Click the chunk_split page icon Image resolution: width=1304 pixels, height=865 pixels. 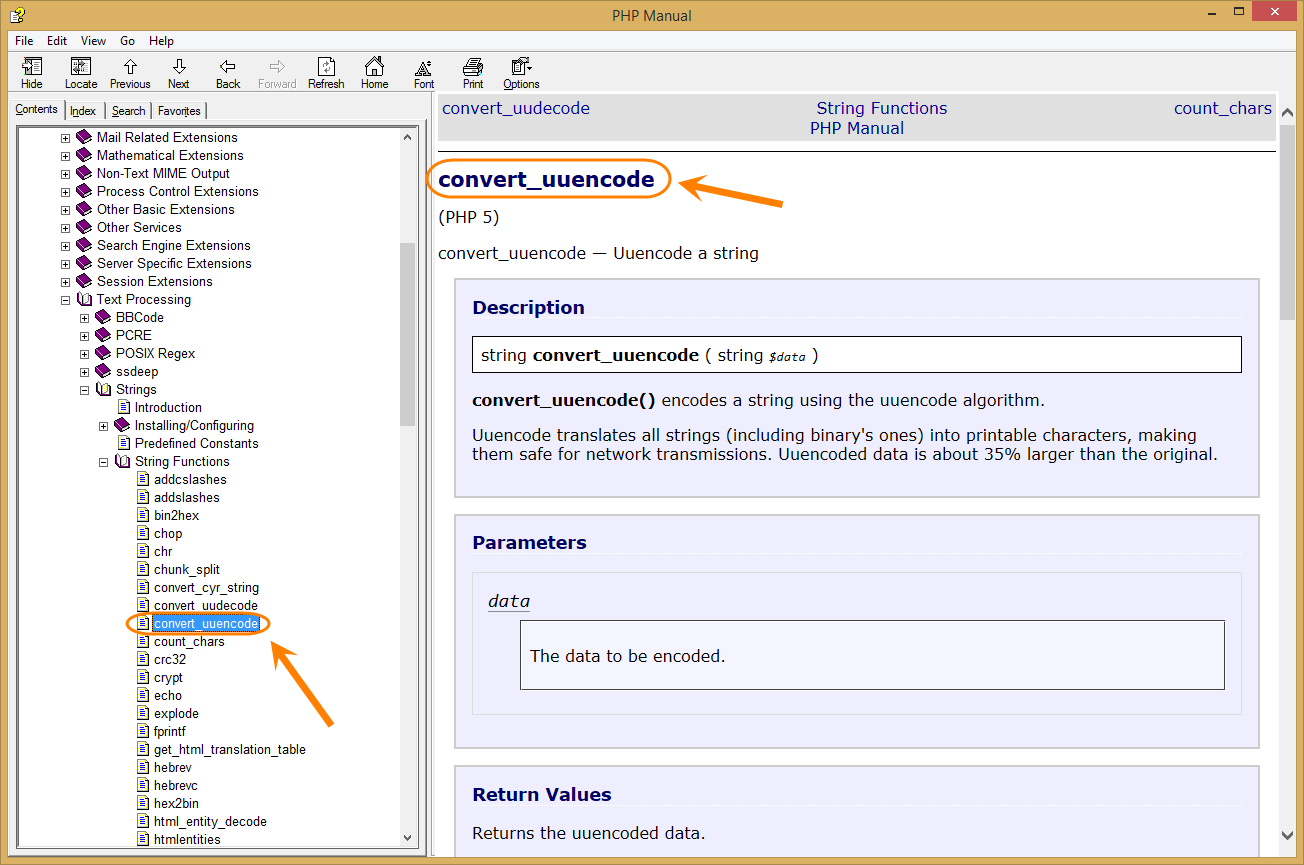[x=143, y=569]
